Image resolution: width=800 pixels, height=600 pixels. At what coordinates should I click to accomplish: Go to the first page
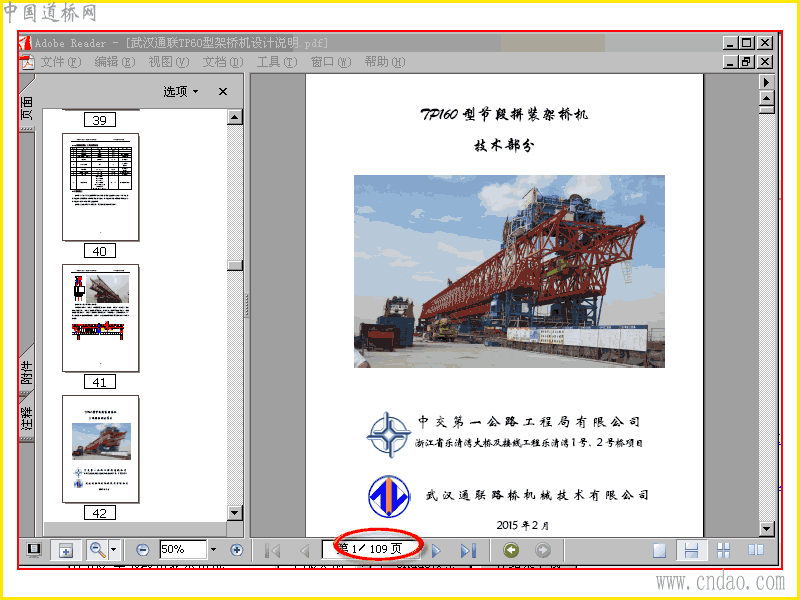pos(273,551)
